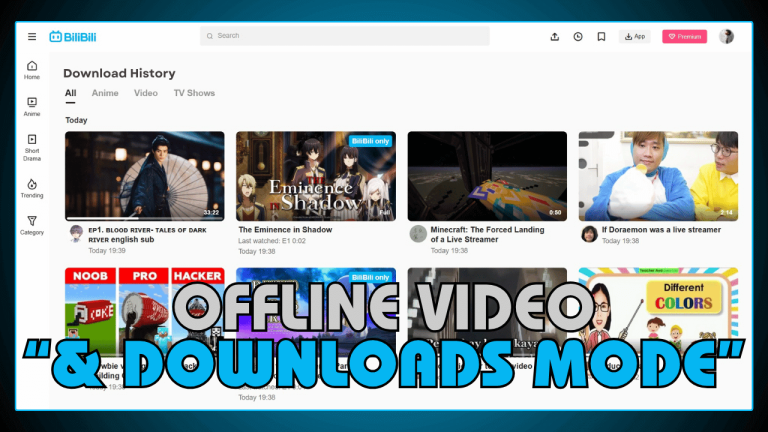Click the pink Premium button
The width and height of the screenshot is (768, 432).
click(684, 37)
